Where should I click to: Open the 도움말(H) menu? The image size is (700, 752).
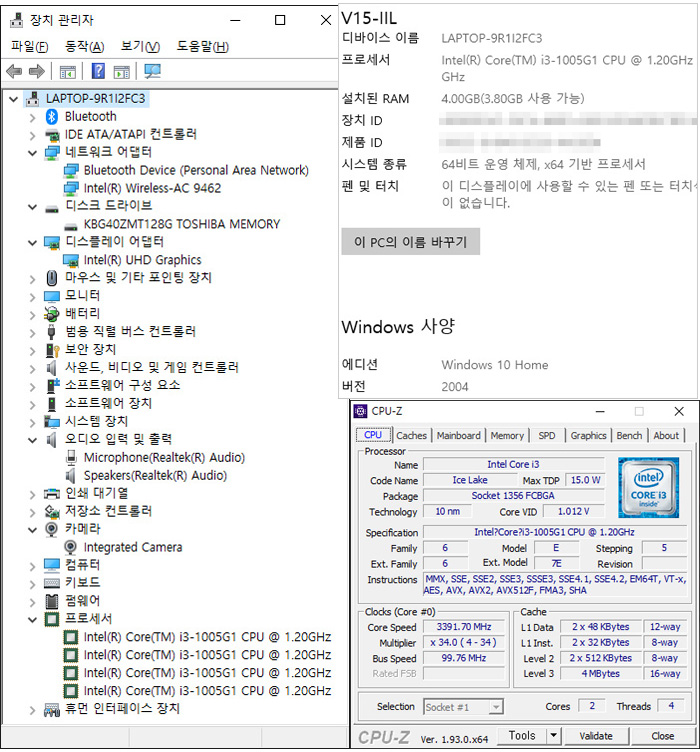(203, 47)
